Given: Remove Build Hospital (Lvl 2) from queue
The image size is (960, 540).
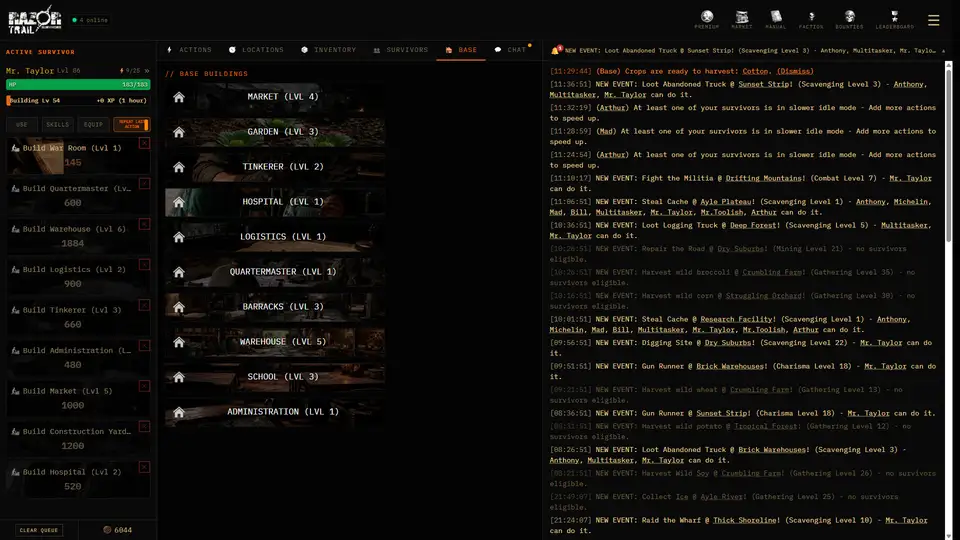Looking at the screenshot, I should [x=144, y=467].
